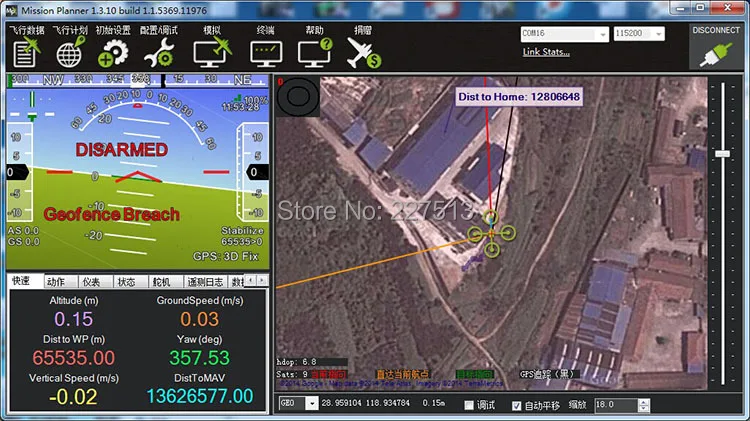Open the 终端 terminal icon
This screenshot has height=421, width=750.
266,54
